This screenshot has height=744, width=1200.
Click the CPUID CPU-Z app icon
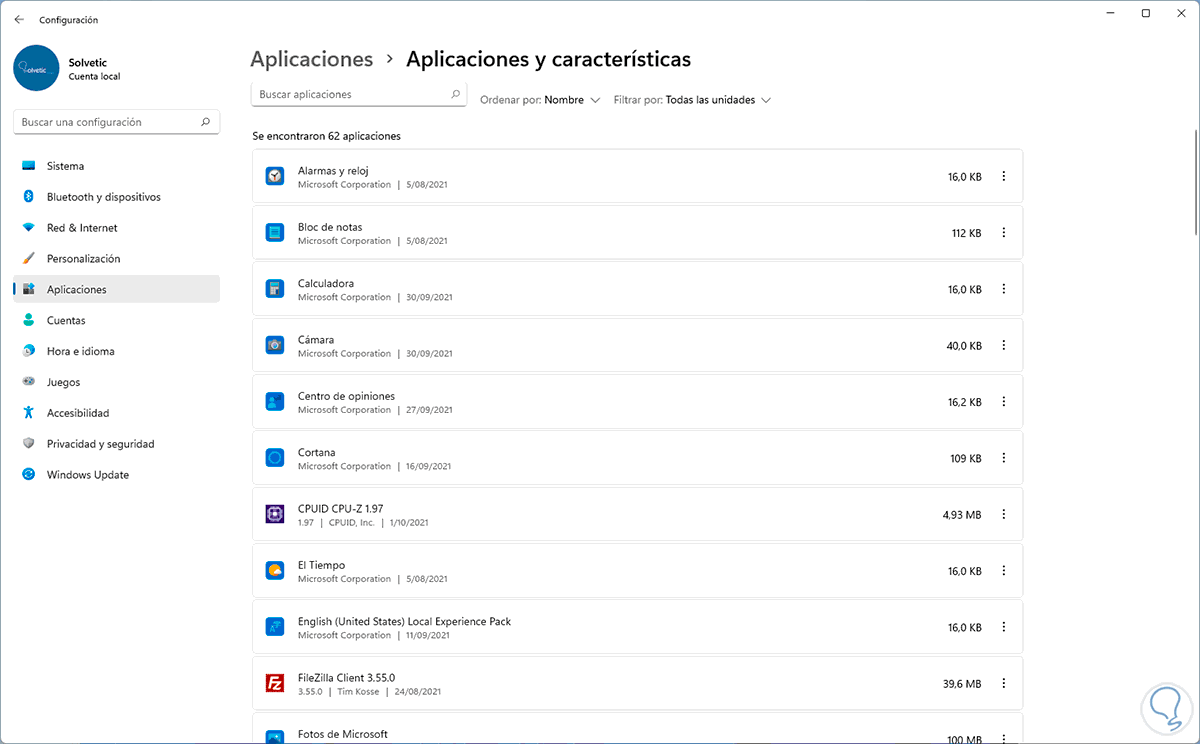[x=275, y=514]
